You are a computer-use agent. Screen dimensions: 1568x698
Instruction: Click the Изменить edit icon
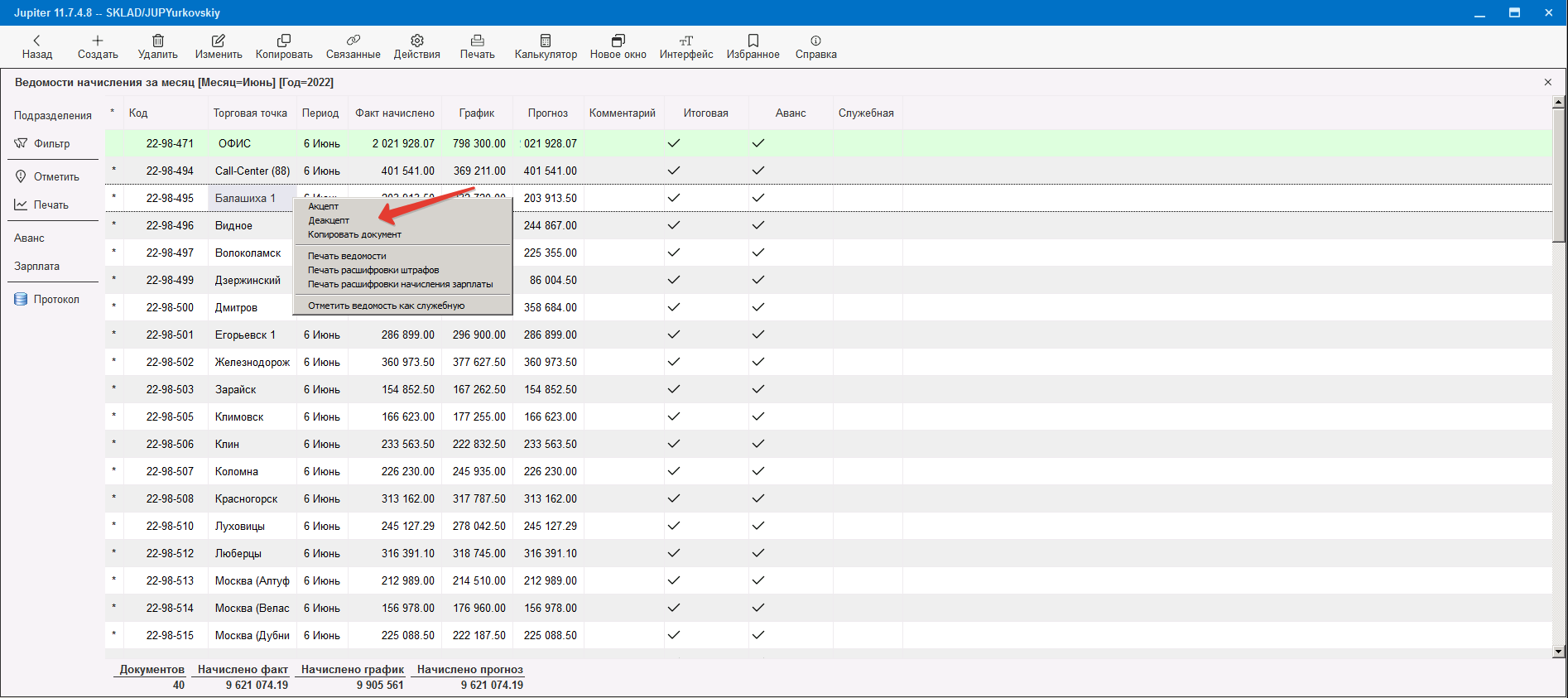coord(219,40)
